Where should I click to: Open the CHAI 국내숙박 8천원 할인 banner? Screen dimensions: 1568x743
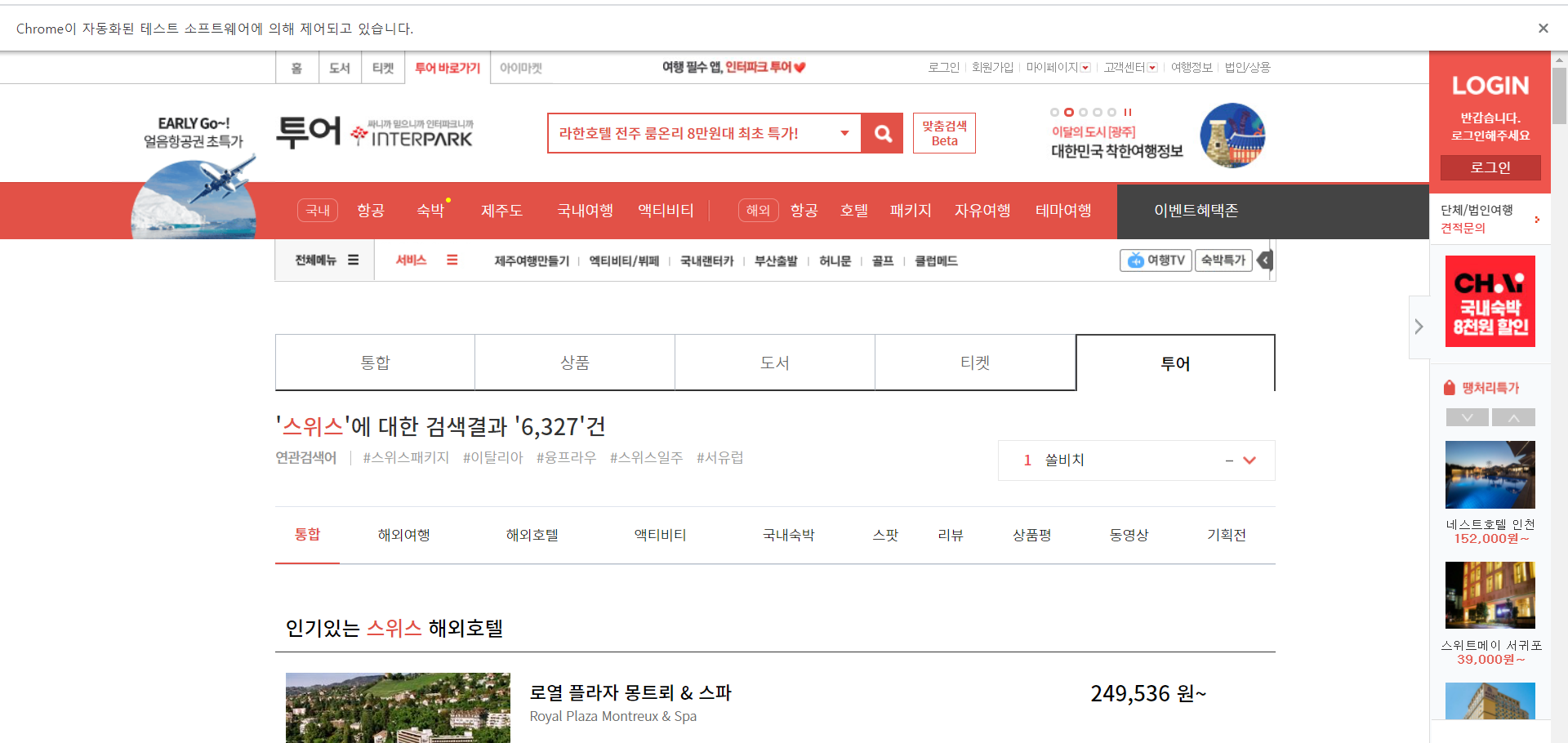1490,301
